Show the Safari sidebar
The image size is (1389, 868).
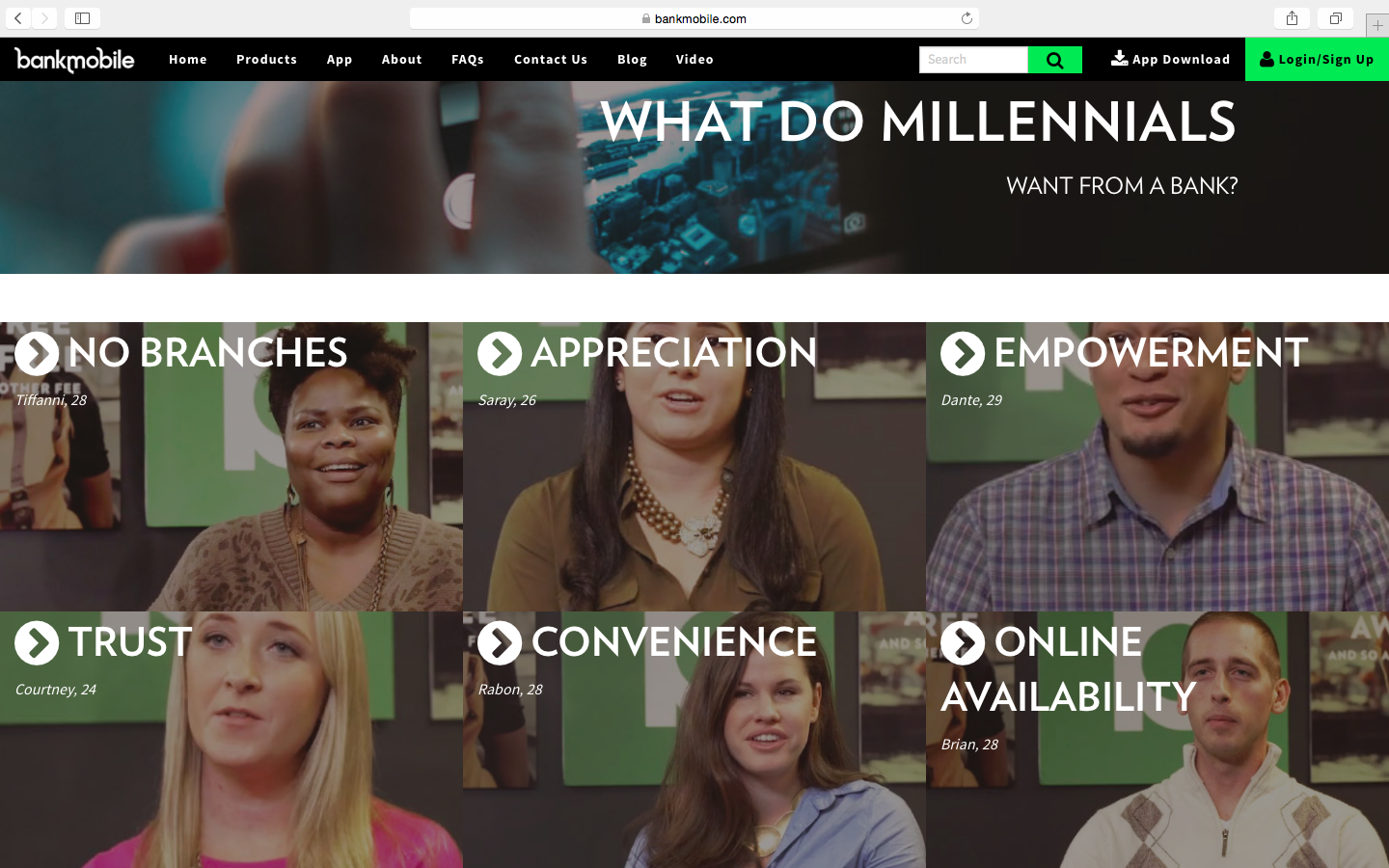point(82,18)
